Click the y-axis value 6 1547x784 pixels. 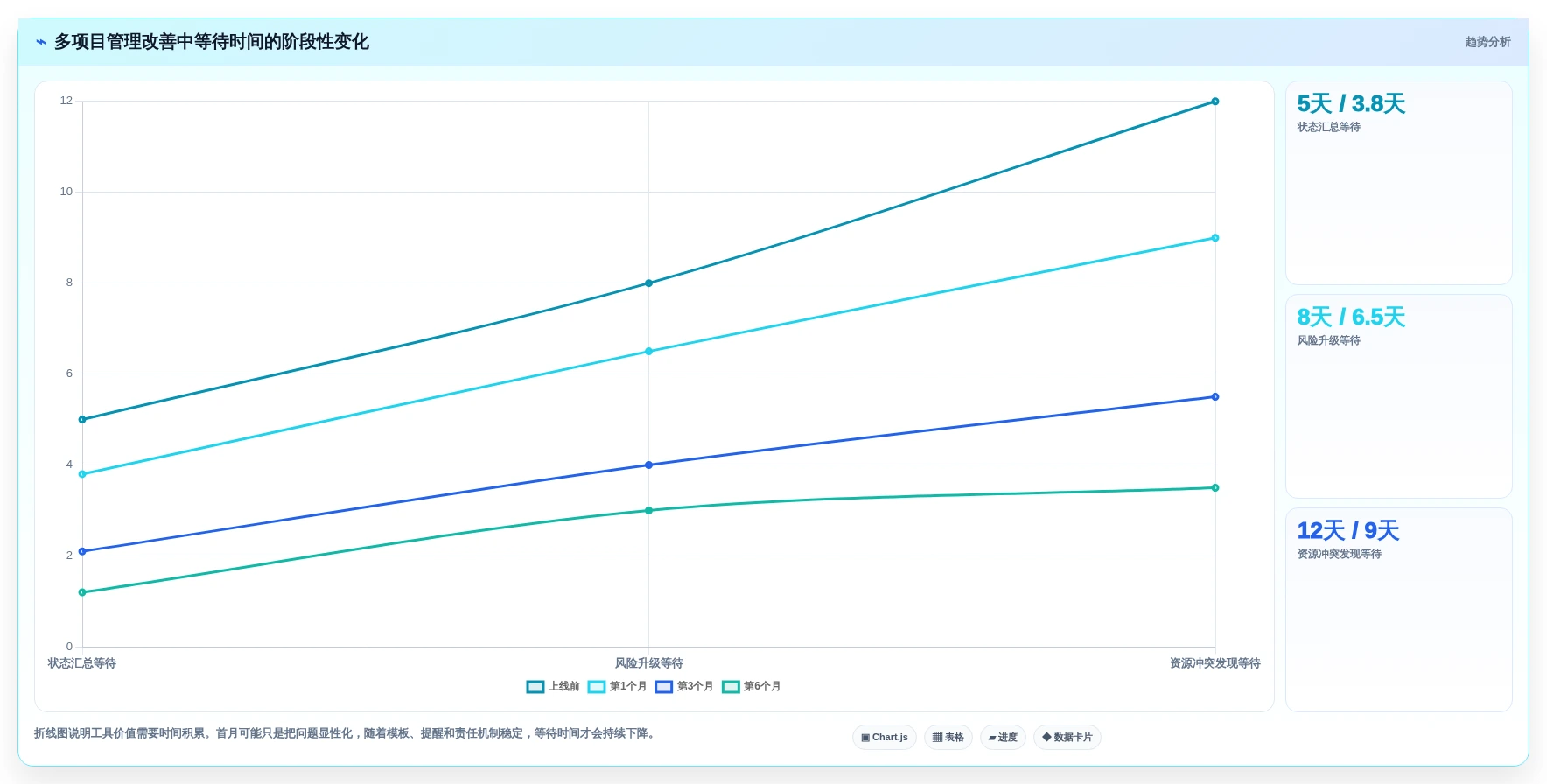[69, 374]
